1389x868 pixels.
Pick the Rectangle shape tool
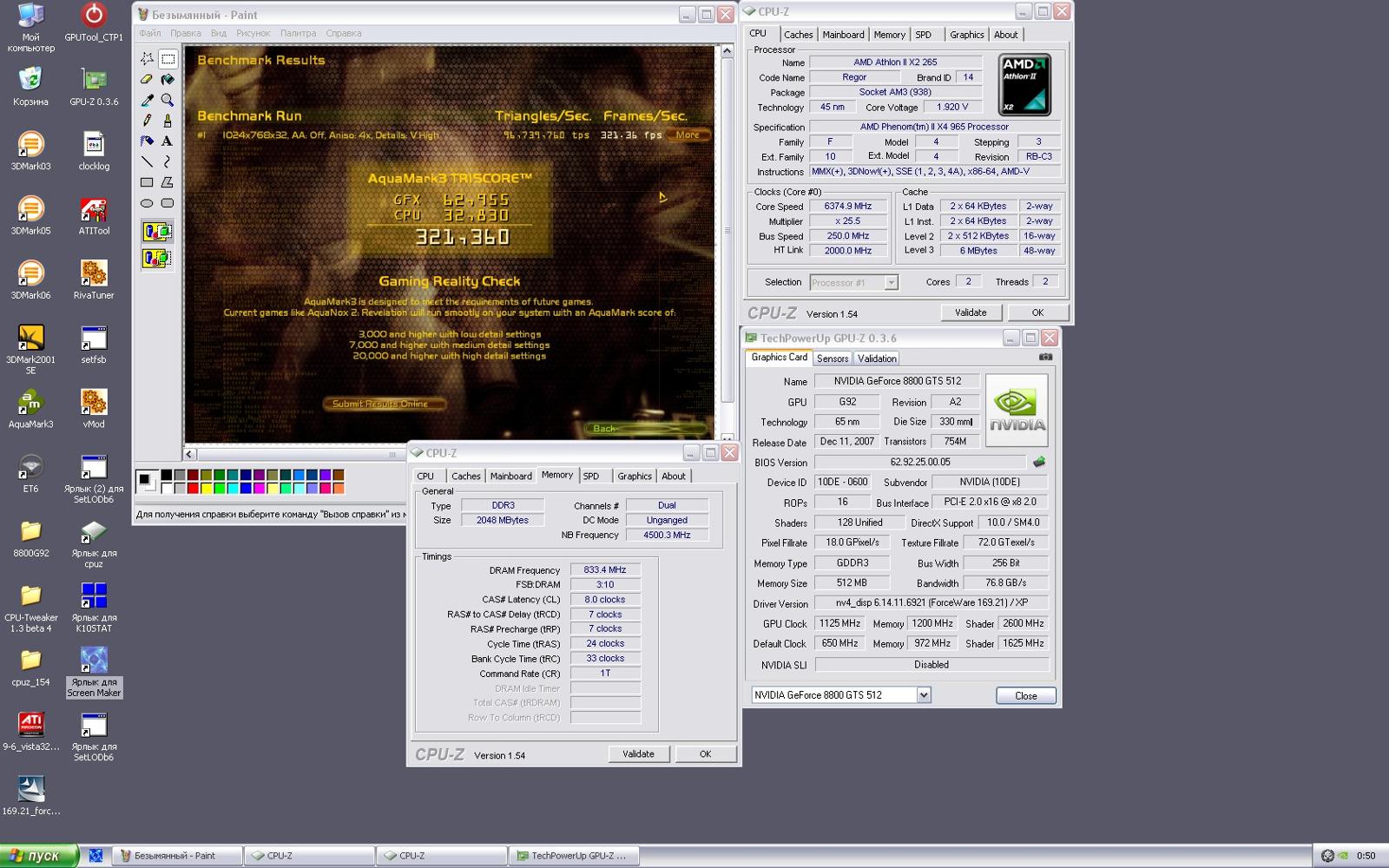pos(147,182)
